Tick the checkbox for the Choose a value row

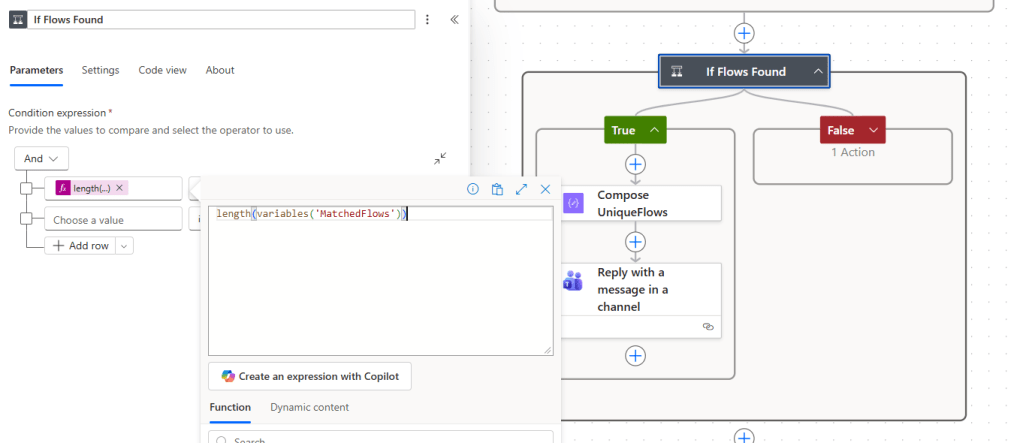pos(27,219)
